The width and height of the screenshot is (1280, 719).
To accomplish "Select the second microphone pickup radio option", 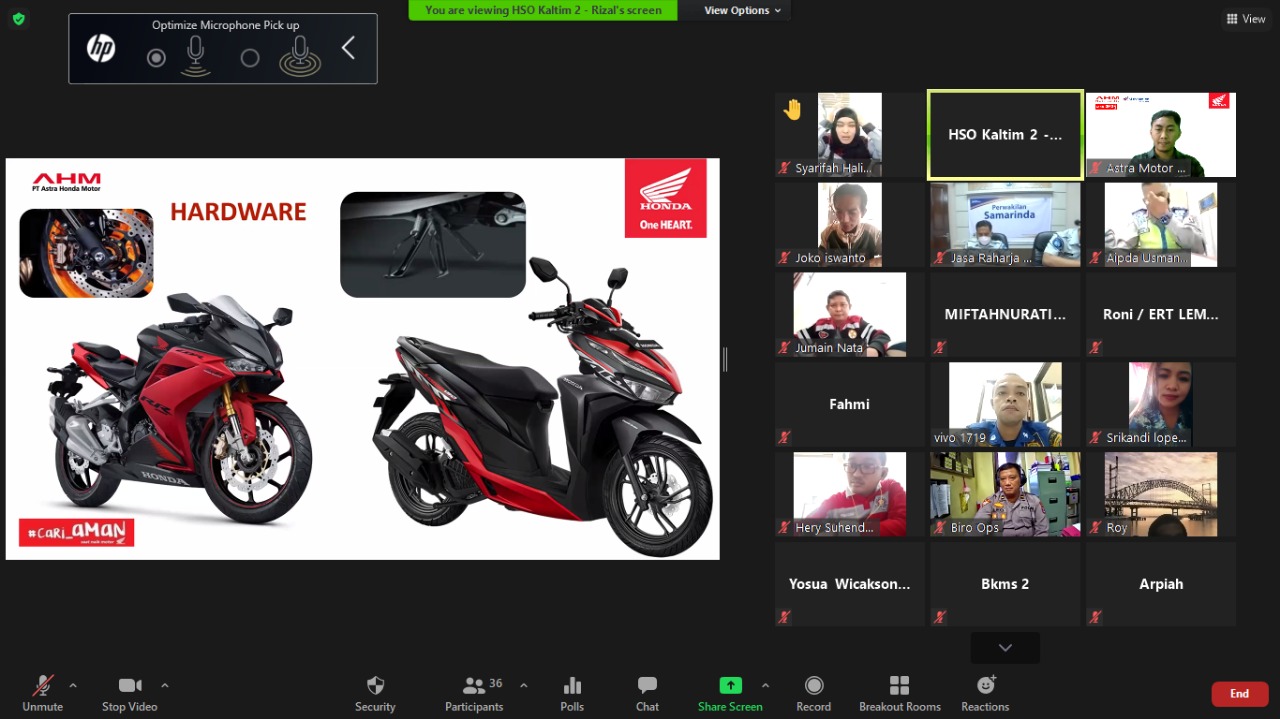I will 250,58.
